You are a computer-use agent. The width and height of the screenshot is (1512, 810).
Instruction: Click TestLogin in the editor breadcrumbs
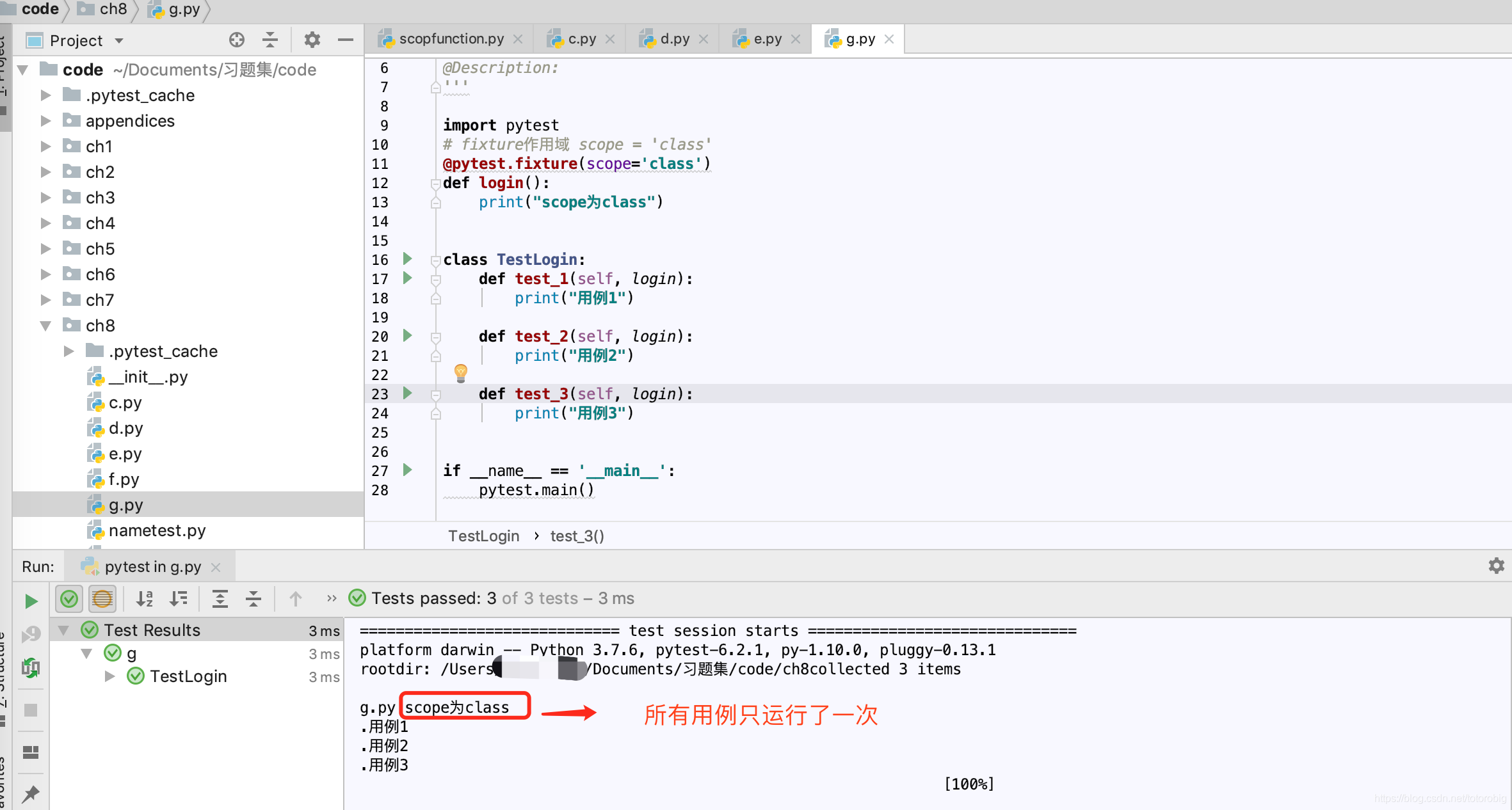tap(483, 536)
